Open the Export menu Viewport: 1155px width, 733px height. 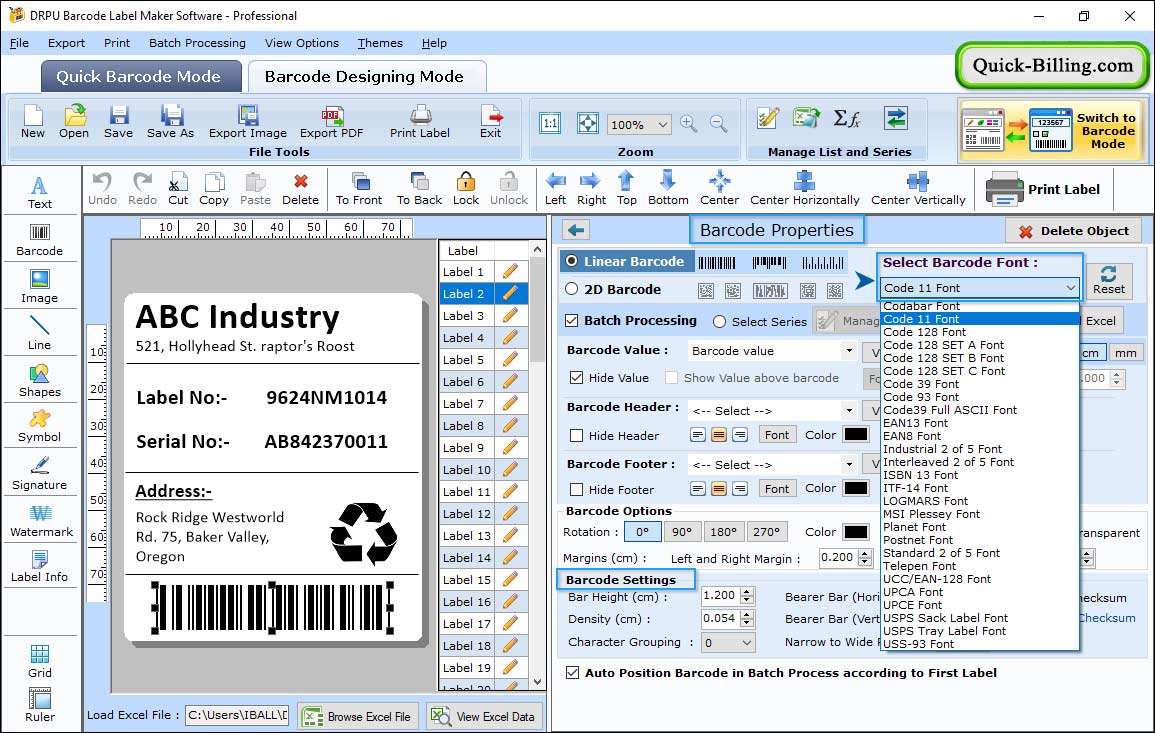click(66, 43)
